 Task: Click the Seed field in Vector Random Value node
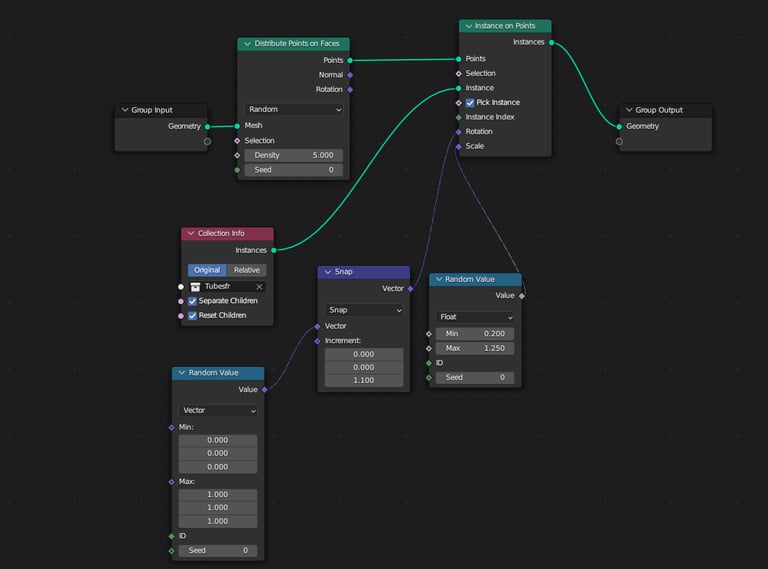coord(218,550)
